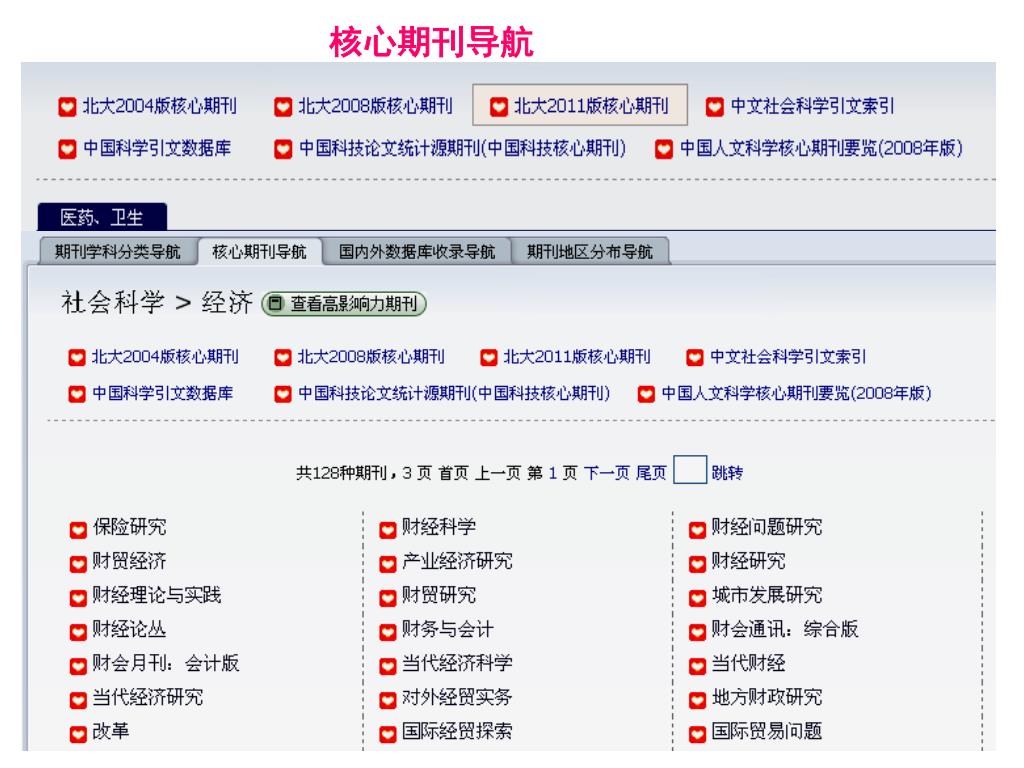The image size is (1024, 768).
Task: Open journal 财经研究
Action: coord(748,561)
